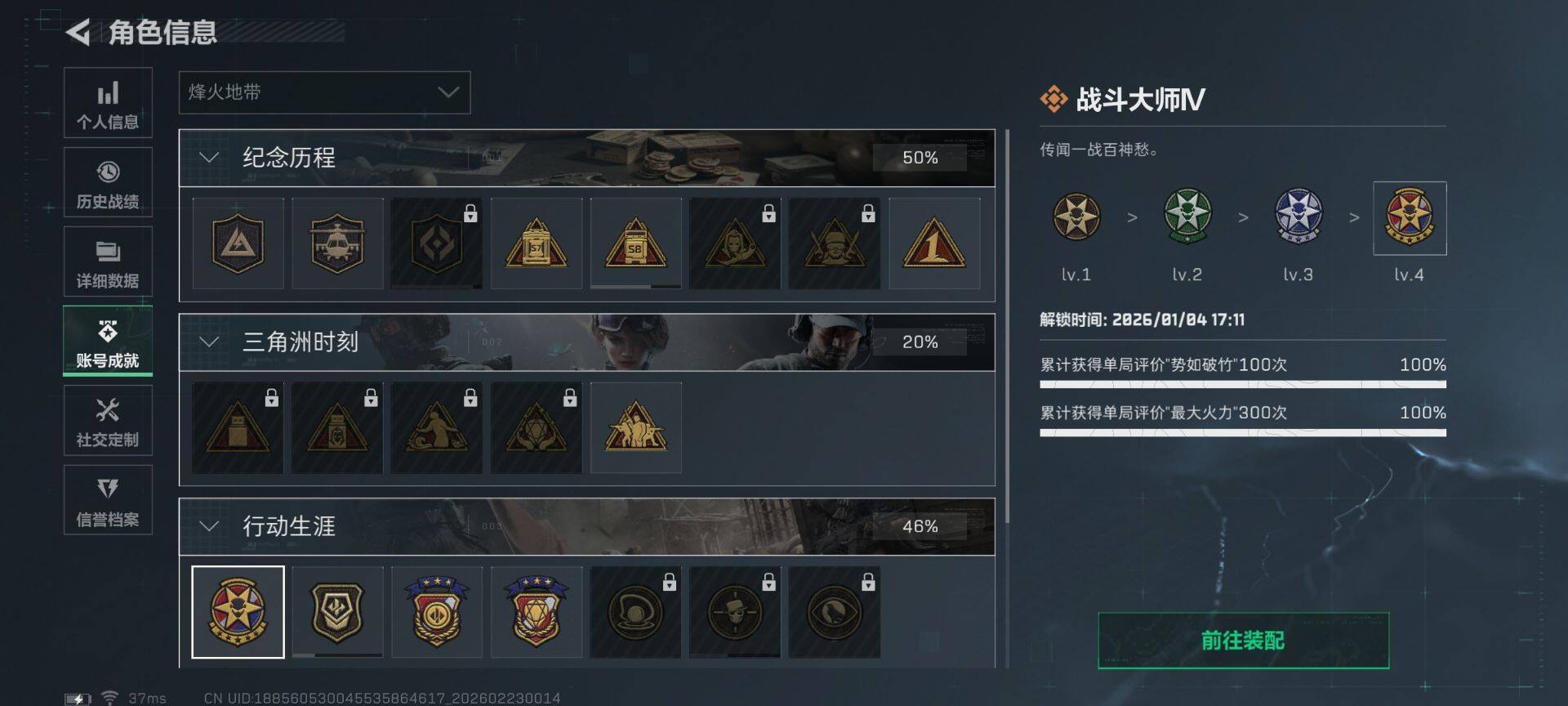Select the helicopter badge in 纪念历程
This screenshot has width=1568, height=706.
point(337,244)
